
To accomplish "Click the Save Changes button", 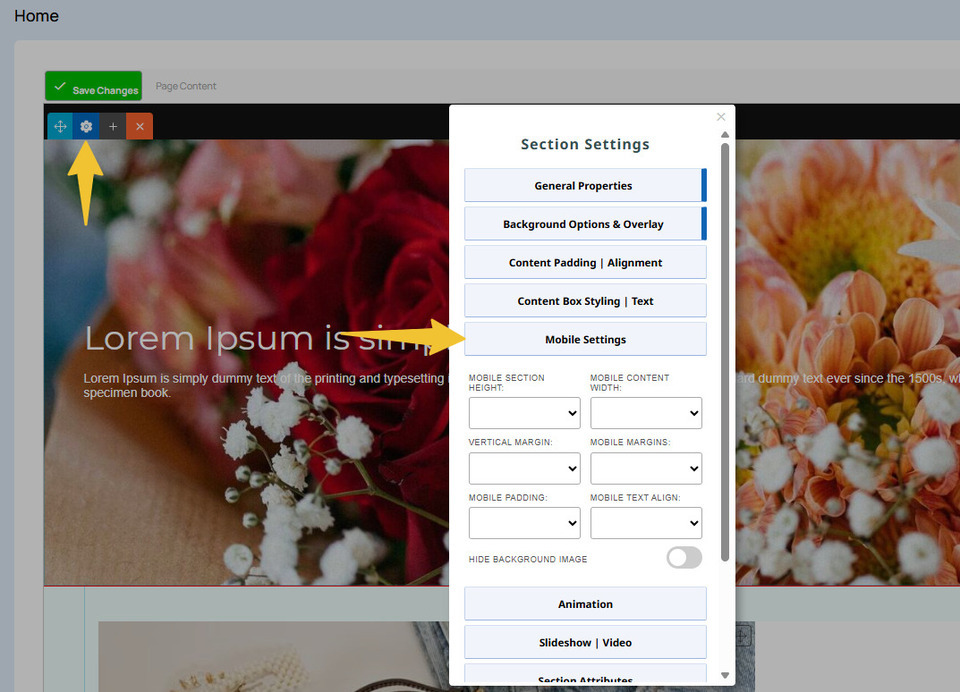I will 94,87.
